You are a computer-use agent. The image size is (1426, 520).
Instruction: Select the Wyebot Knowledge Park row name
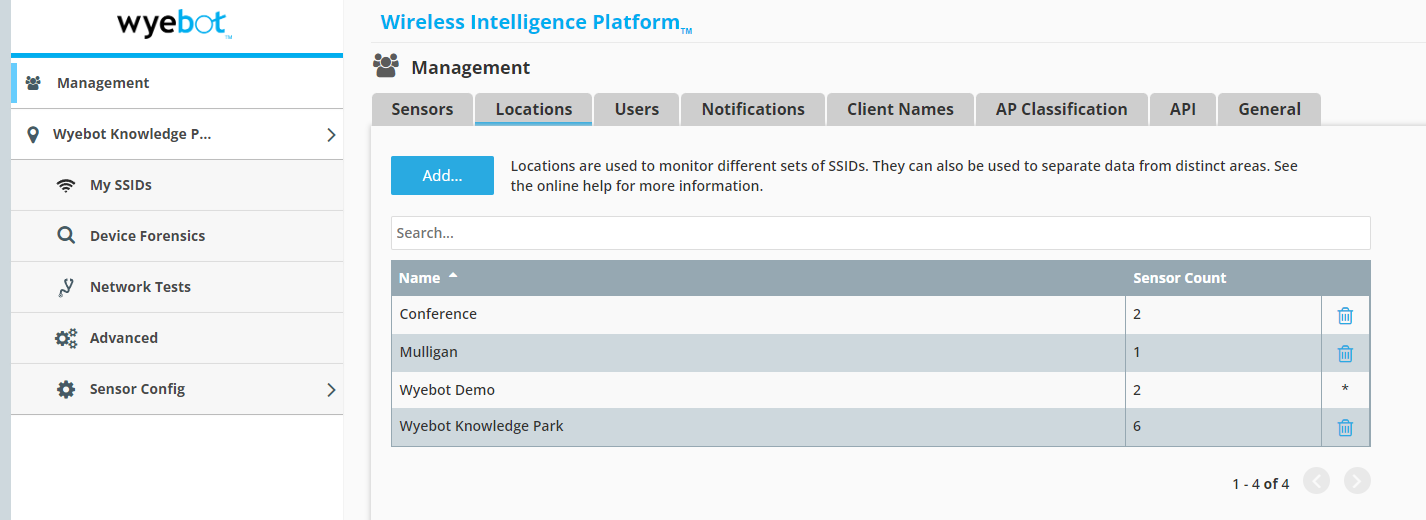coord(481,426)
